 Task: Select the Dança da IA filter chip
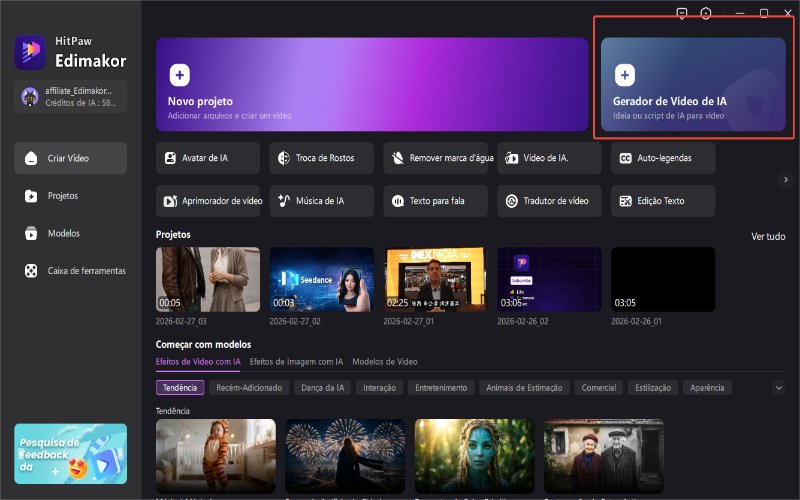point(322,388)
